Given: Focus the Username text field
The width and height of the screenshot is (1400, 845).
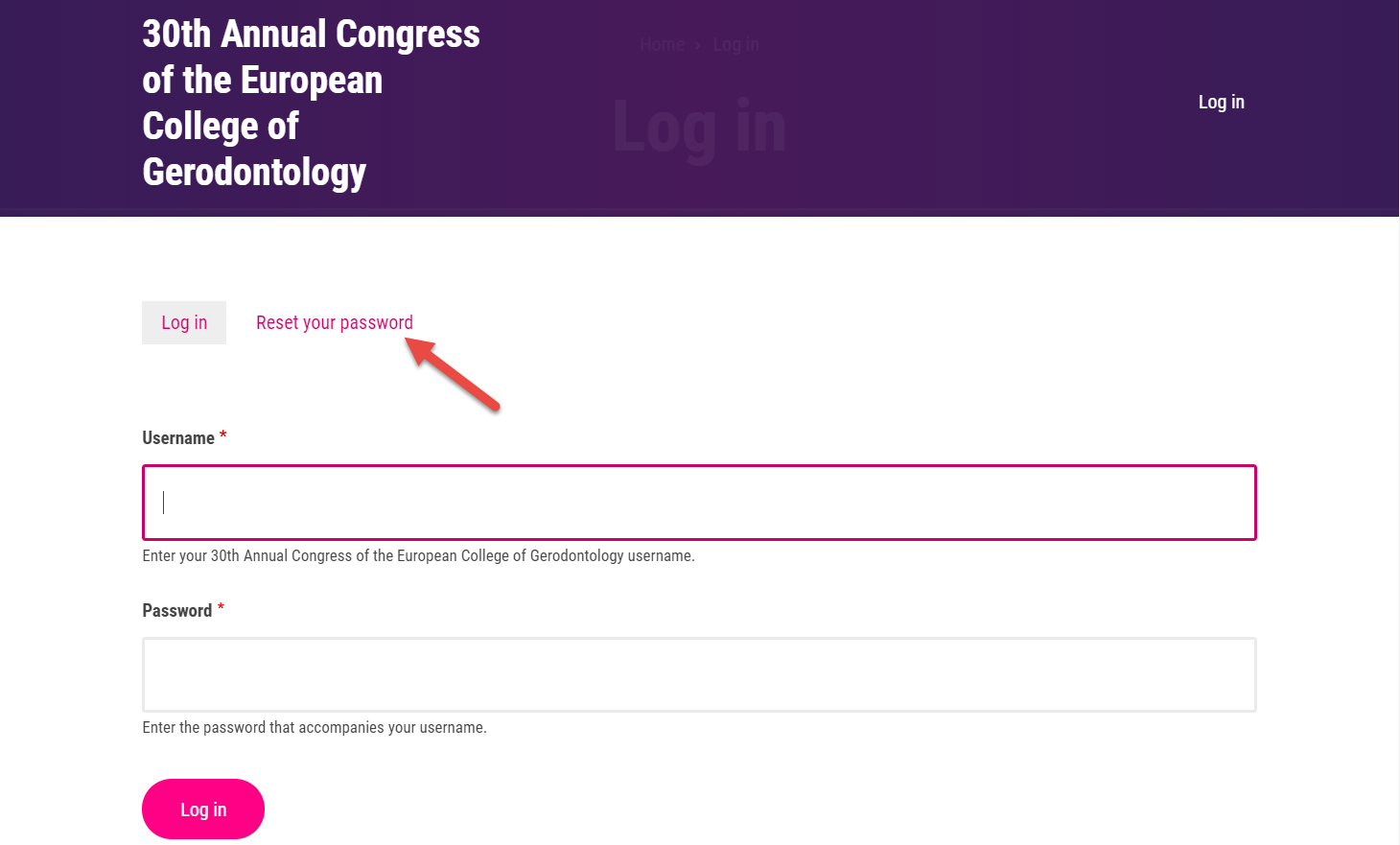Looking at the screenshot, I should pos(699,503).
